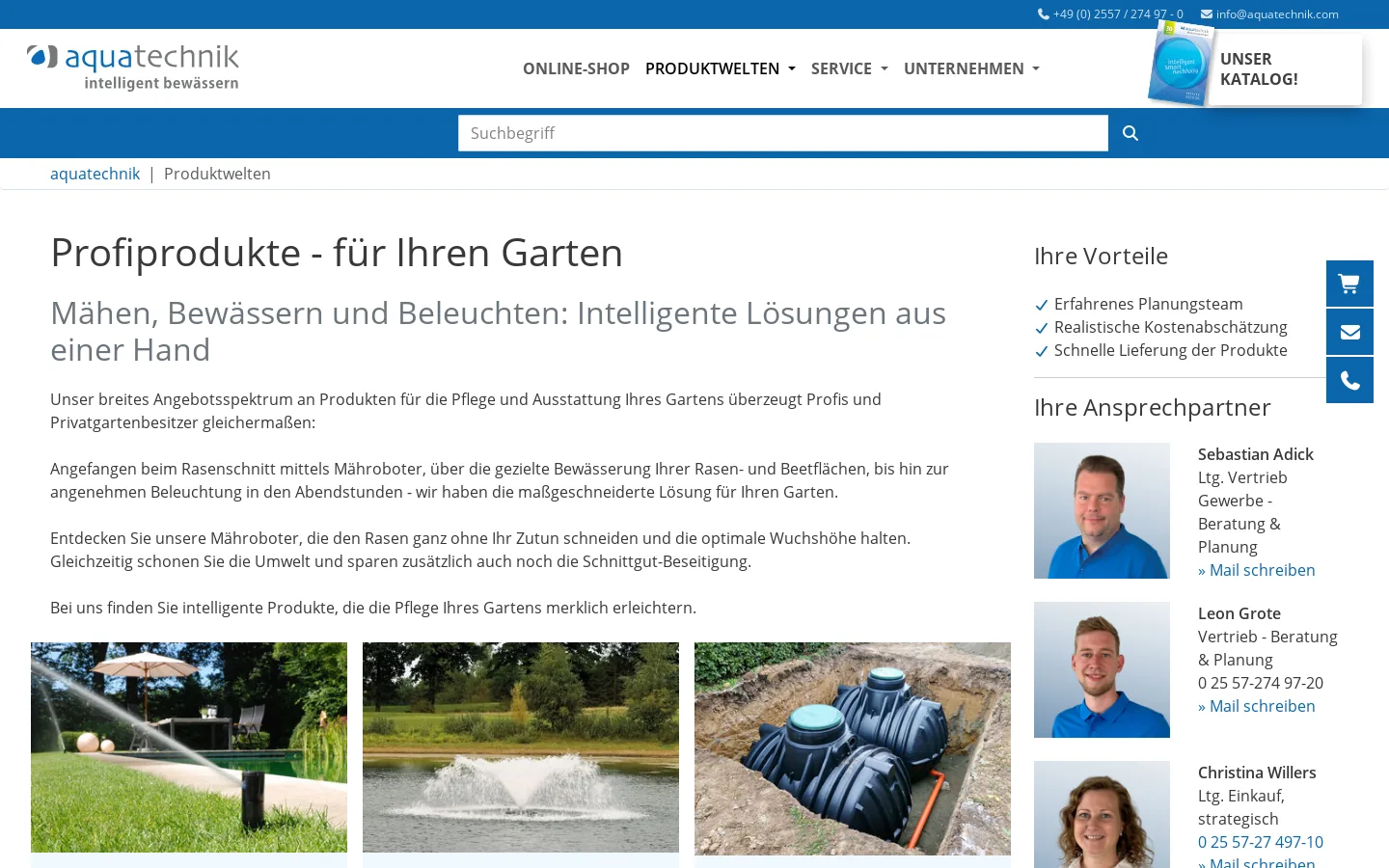Screen dimensions: 1389x868
Task: Expand the Produktwelten dropdown menu
Action: tap(721, 68)
